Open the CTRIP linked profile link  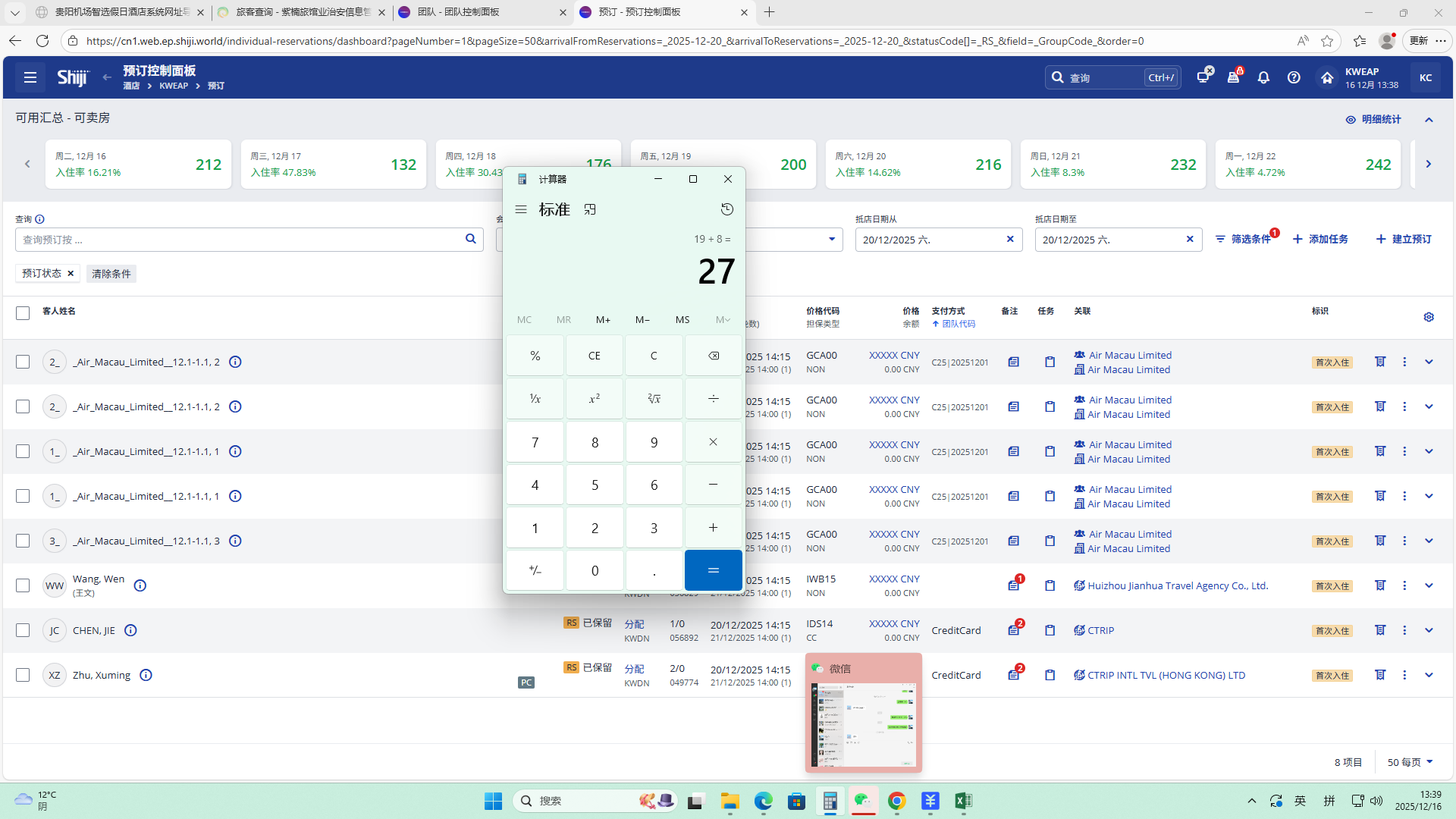point(1100,630)
